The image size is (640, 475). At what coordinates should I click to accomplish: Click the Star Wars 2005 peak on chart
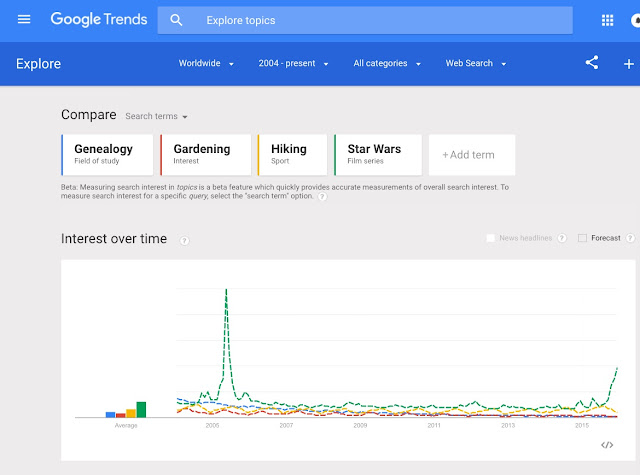(x=226, y=291)
